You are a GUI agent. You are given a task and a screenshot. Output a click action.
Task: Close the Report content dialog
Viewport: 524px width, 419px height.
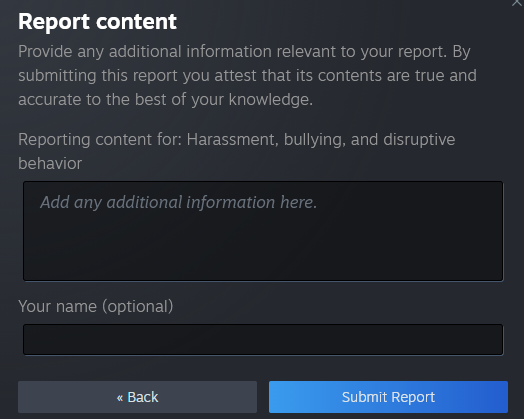517,3
